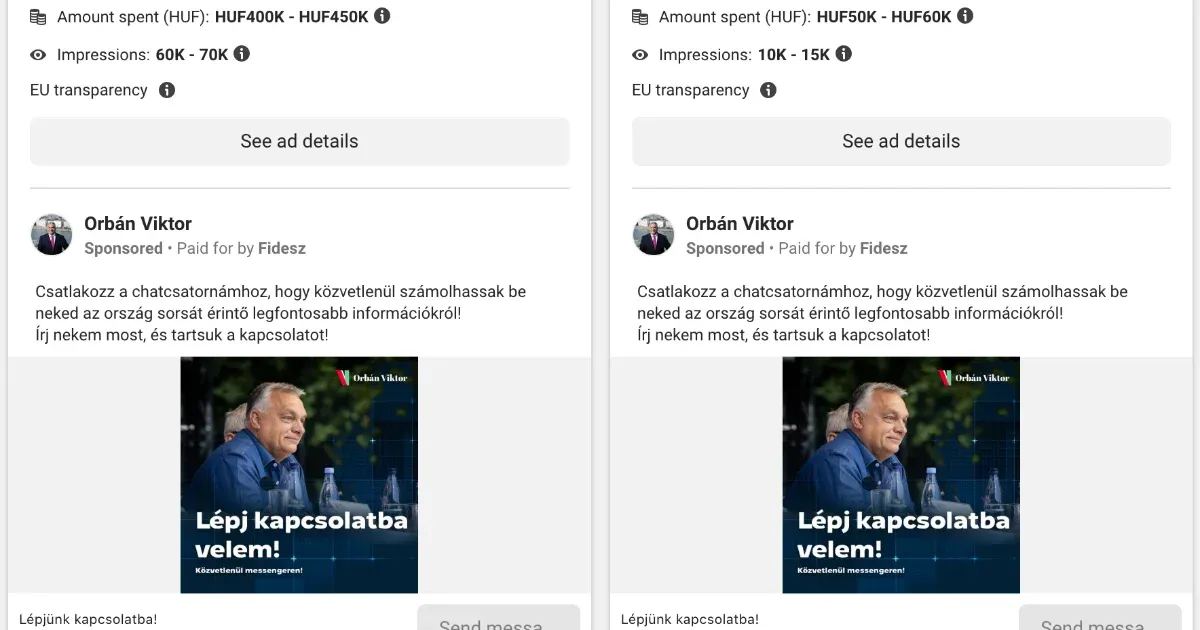This screenshot has height=630, width=1200.
Task: Click info icon beside HUF50K - HUF60K amount
Action: pyautogui.click(x=964, y=16)
